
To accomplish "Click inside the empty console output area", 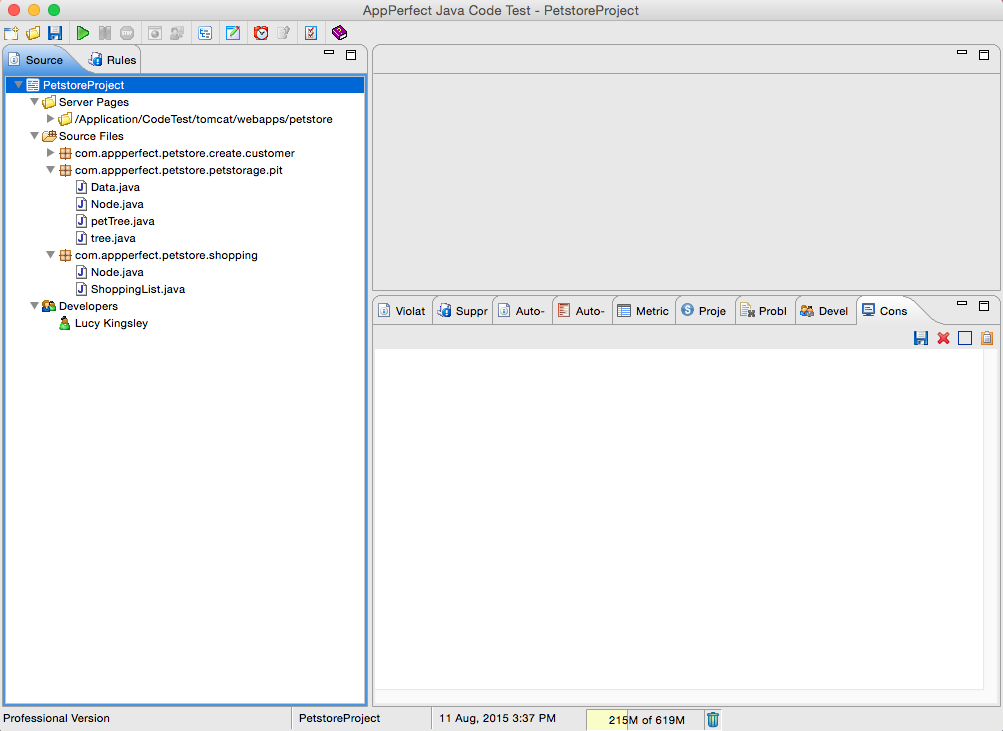I will point(678,519).
